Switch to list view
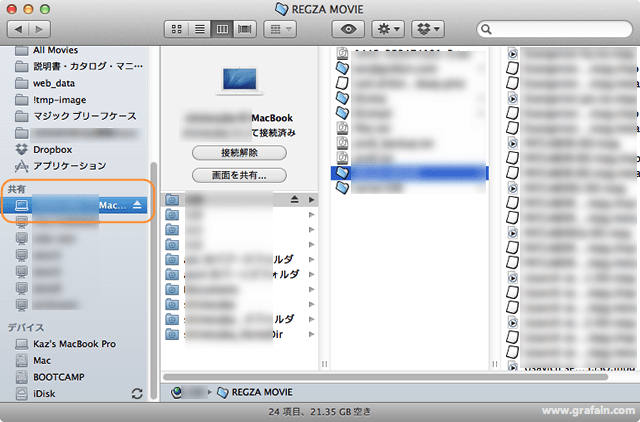The height and width of the screenshot is (422, 640). point(200,29)
